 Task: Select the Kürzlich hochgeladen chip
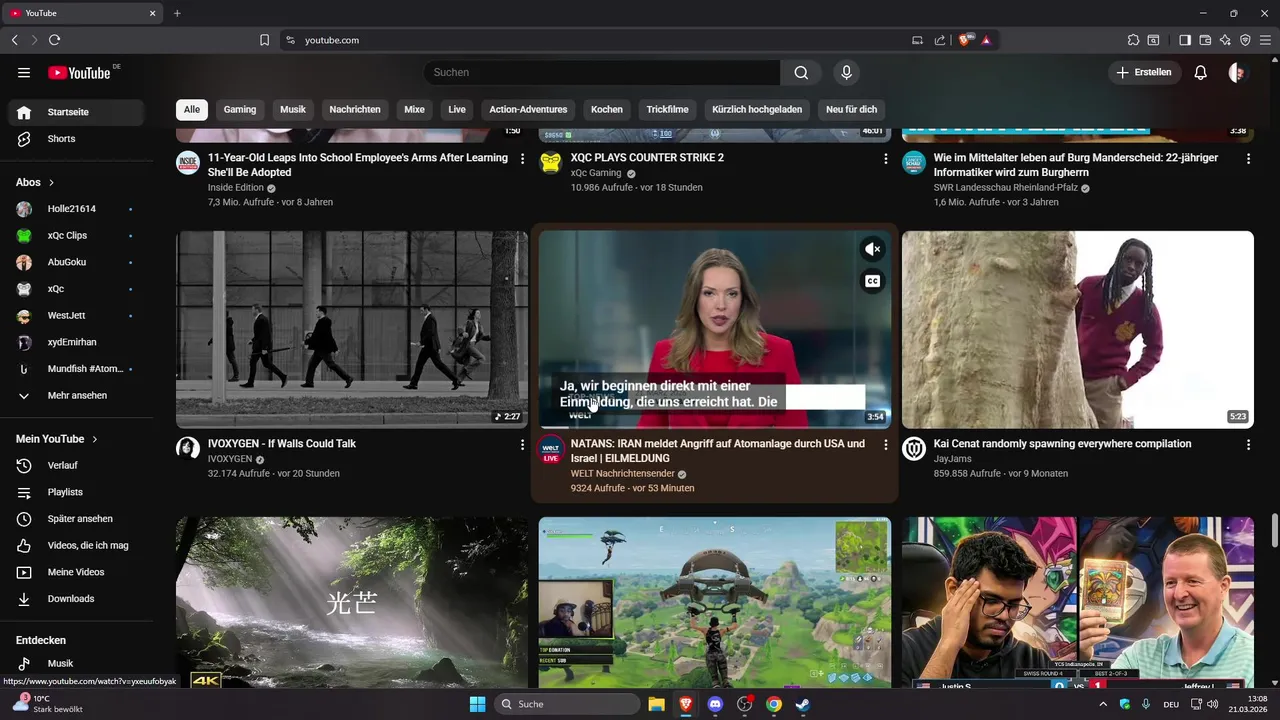coord(757,109)
